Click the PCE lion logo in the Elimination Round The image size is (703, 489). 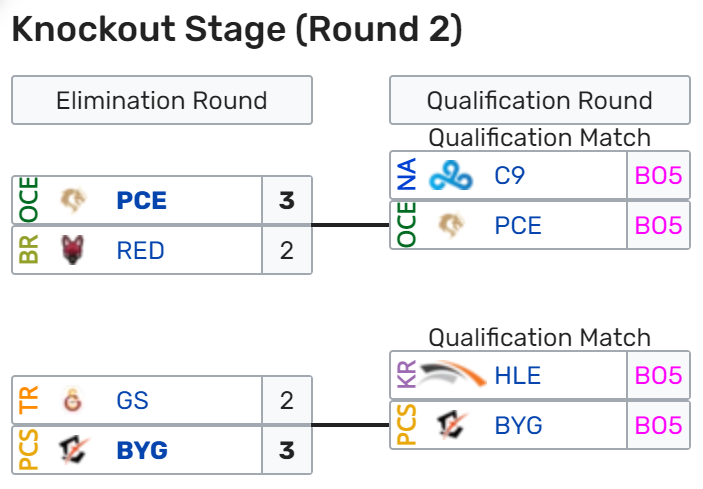coord(73,200)
